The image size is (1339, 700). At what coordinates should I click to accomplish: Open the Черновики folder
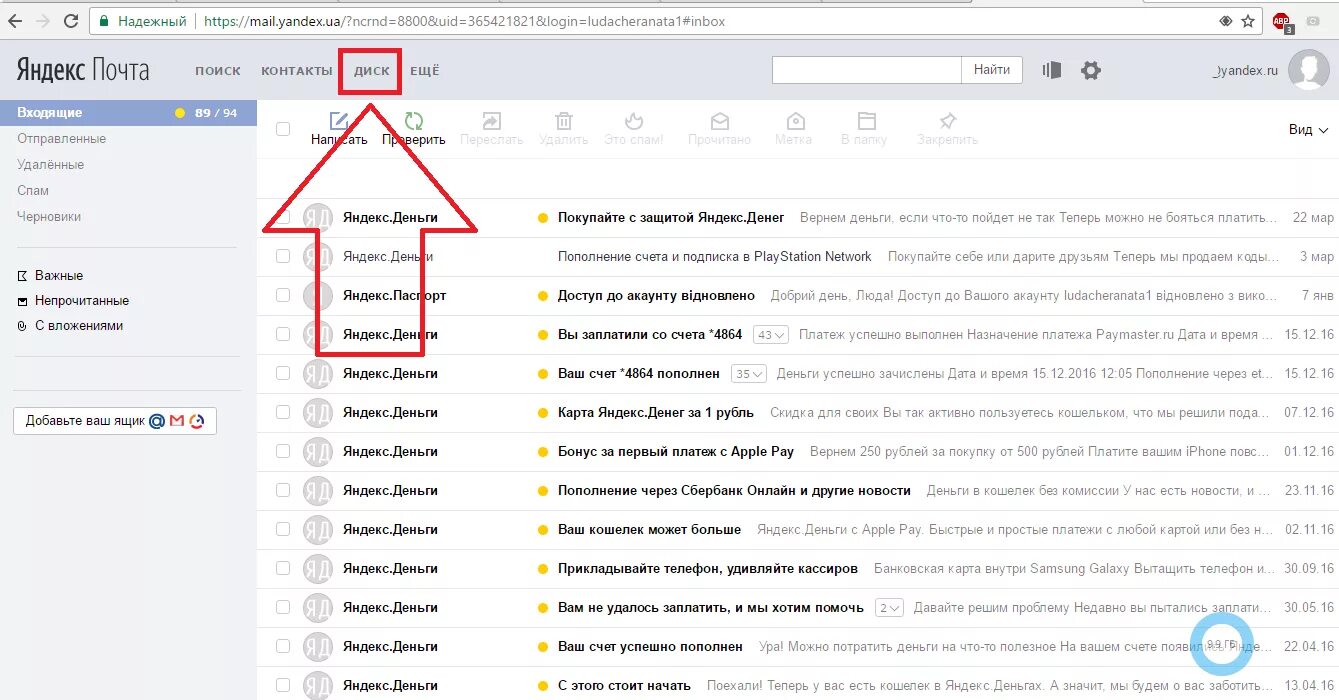[49, 217]
